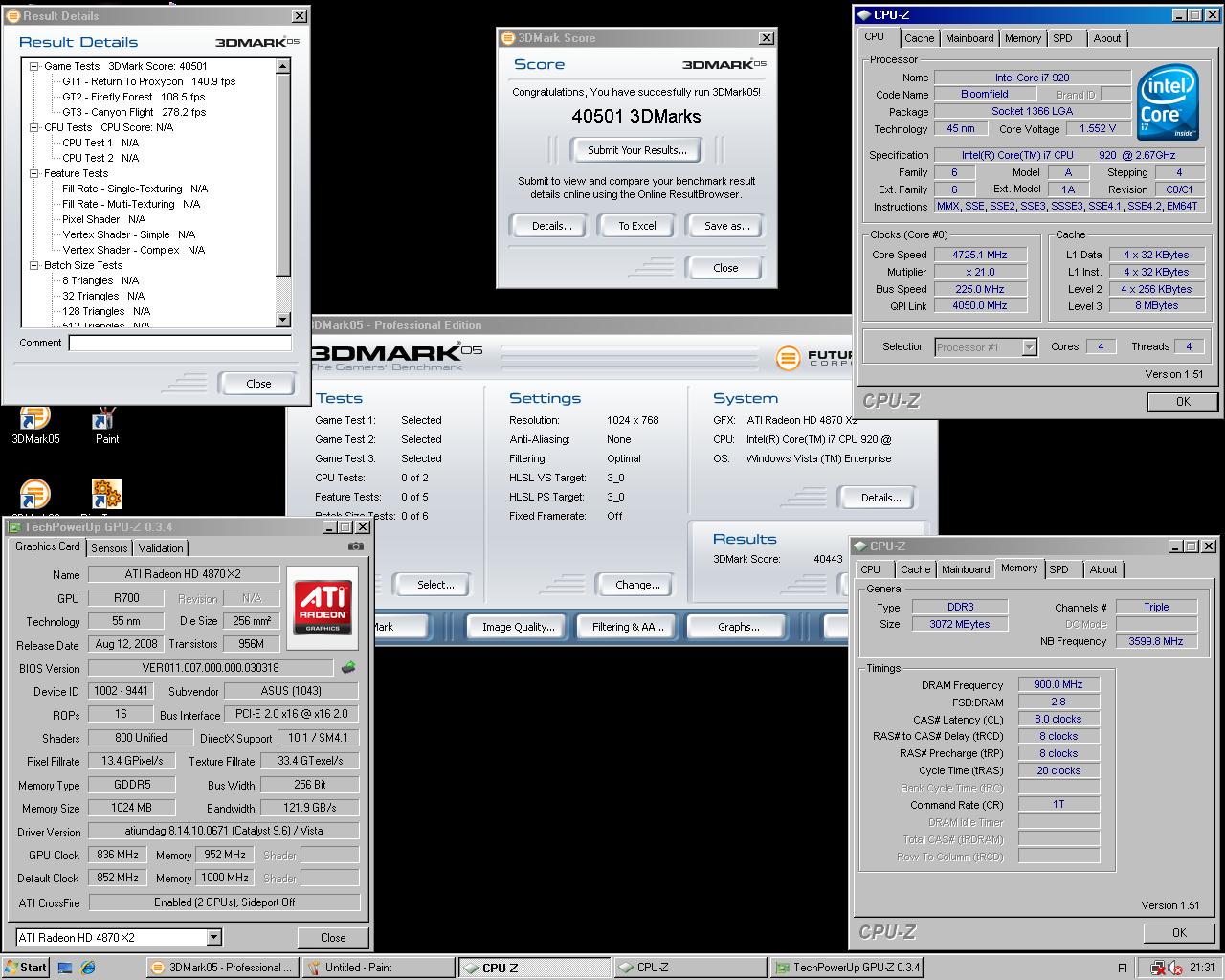Open the 3DMark05 desktop shortcut icon

pyautogui.click(x=34, y=418)
